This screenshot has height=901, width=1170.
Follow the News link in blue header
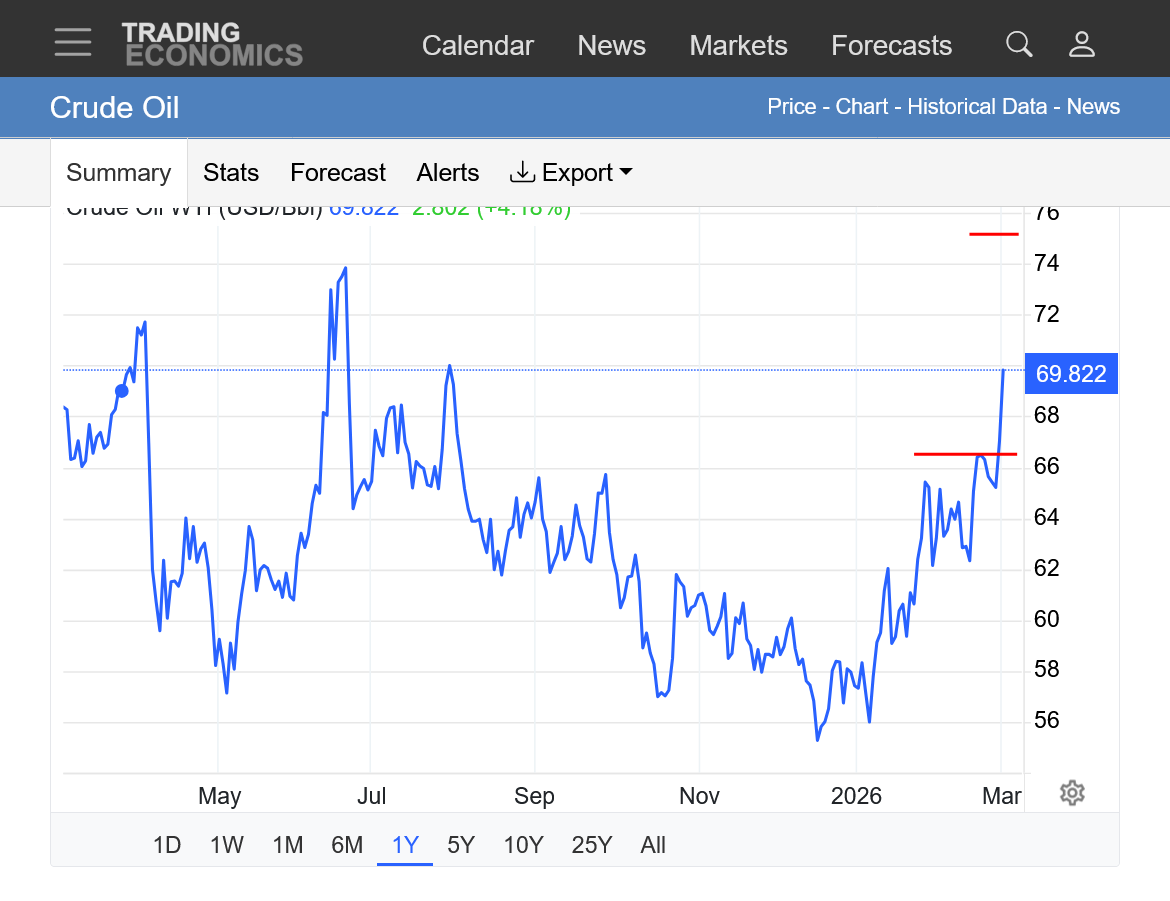(1093, 107)
